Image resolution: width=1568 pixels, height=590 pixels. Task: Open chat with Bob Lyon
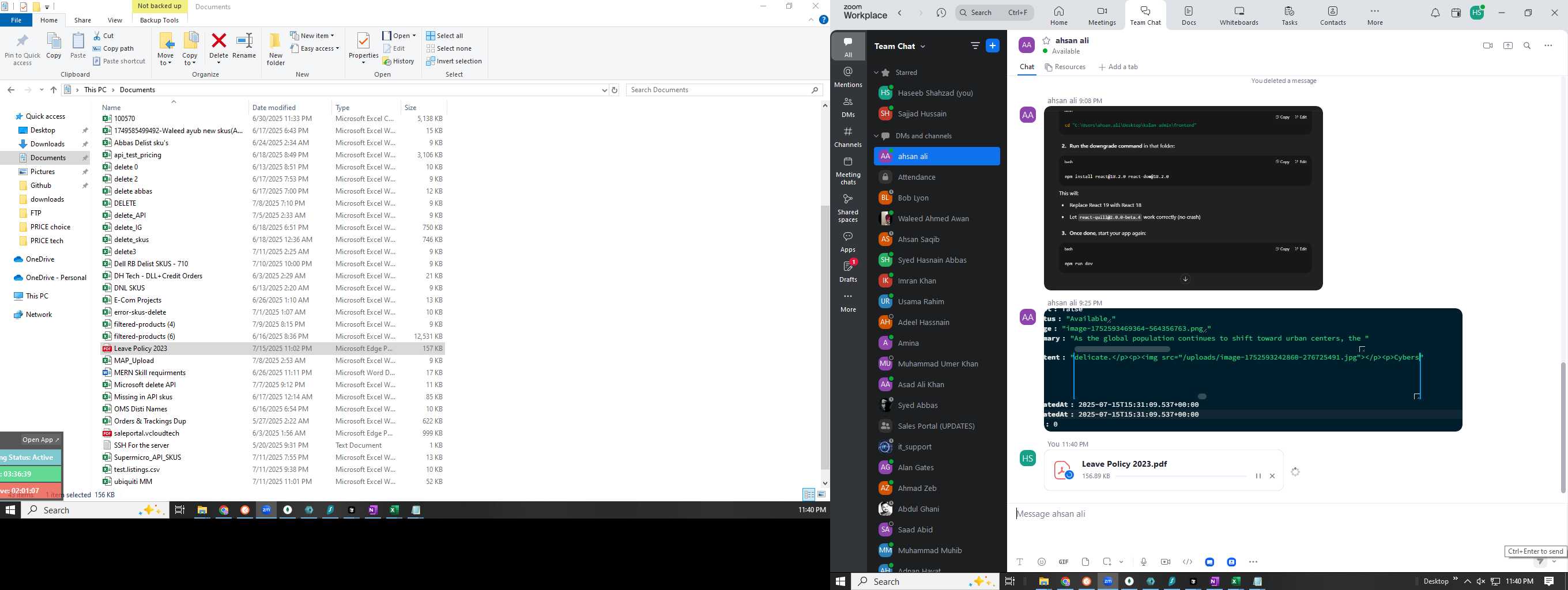coord(936,198)
